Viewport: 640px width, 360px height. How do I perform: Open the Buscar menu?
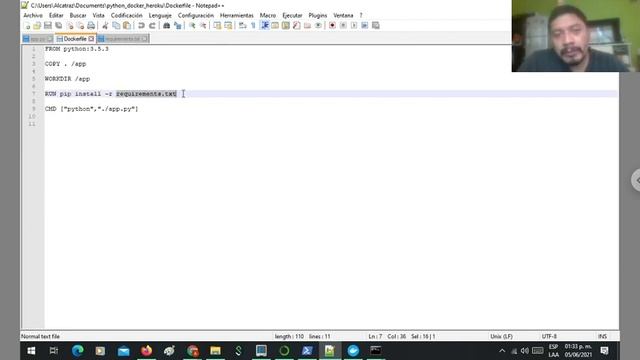[78, 15]
